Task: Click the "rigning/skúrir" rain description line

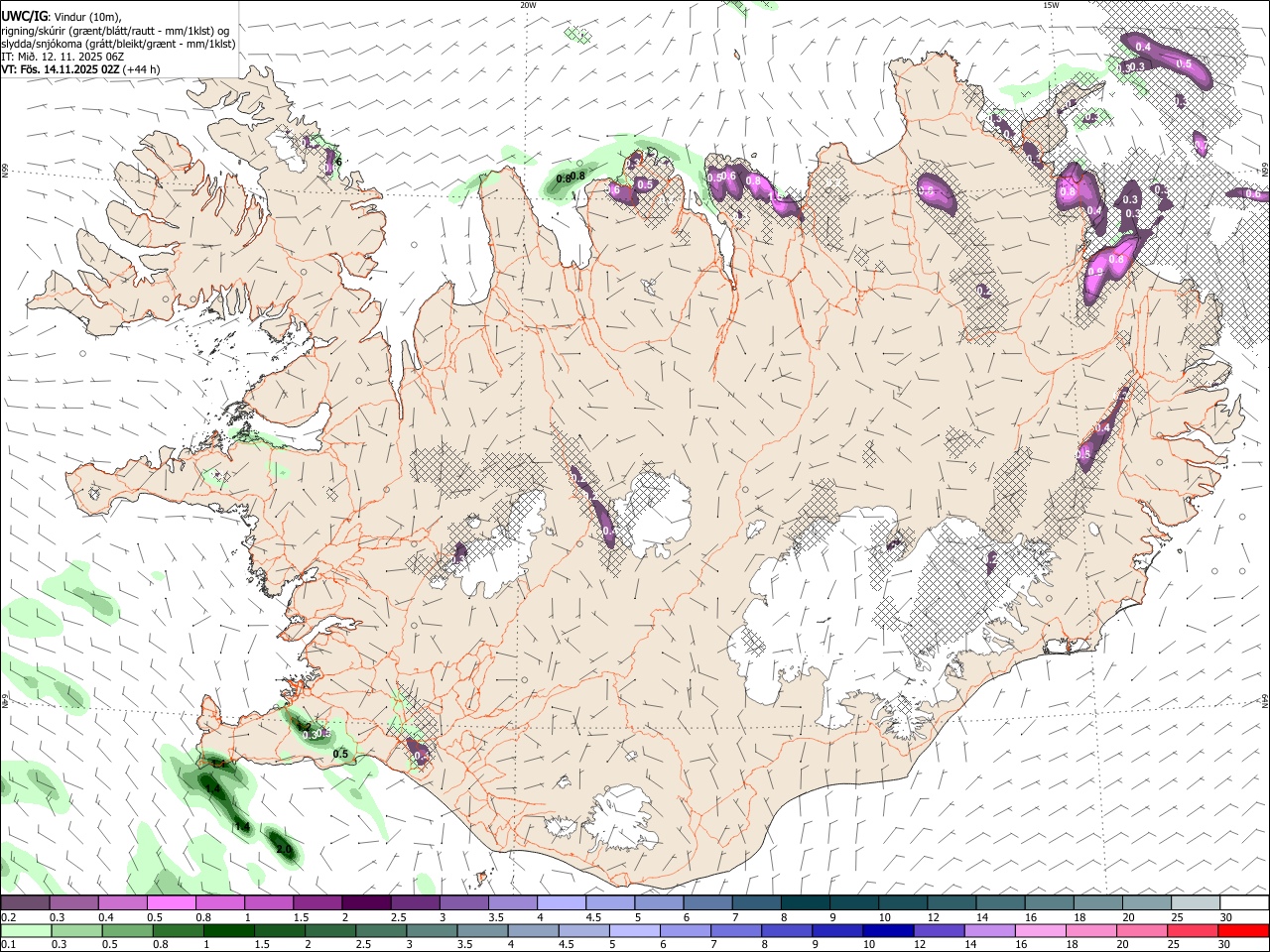Action: coord(116,30)
